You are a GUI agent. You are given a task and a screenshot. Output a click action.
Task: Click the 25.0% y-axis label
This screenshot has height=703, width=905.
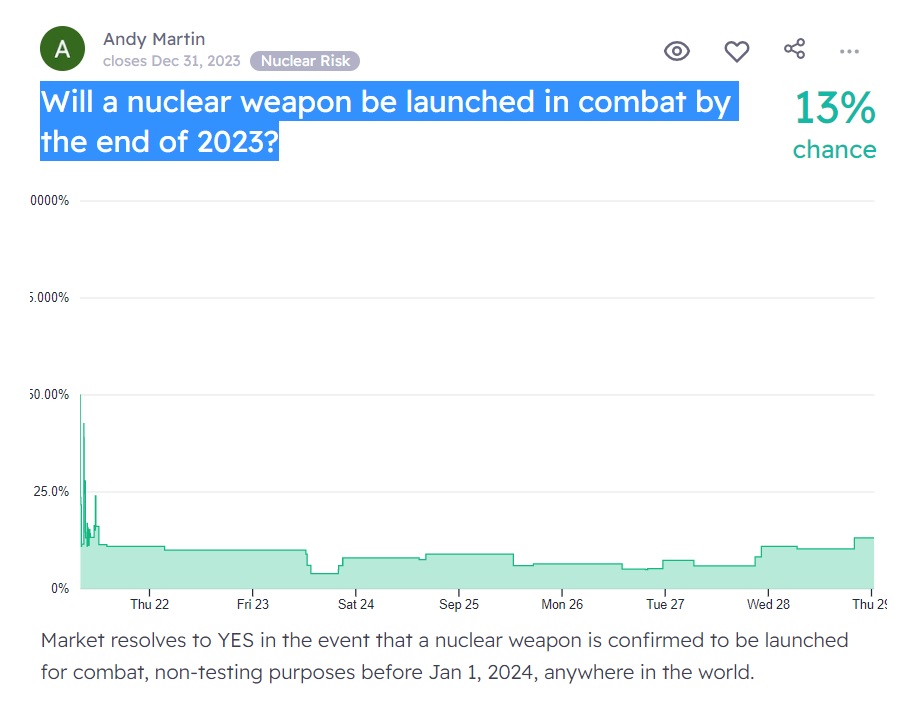tap(51, 492)
